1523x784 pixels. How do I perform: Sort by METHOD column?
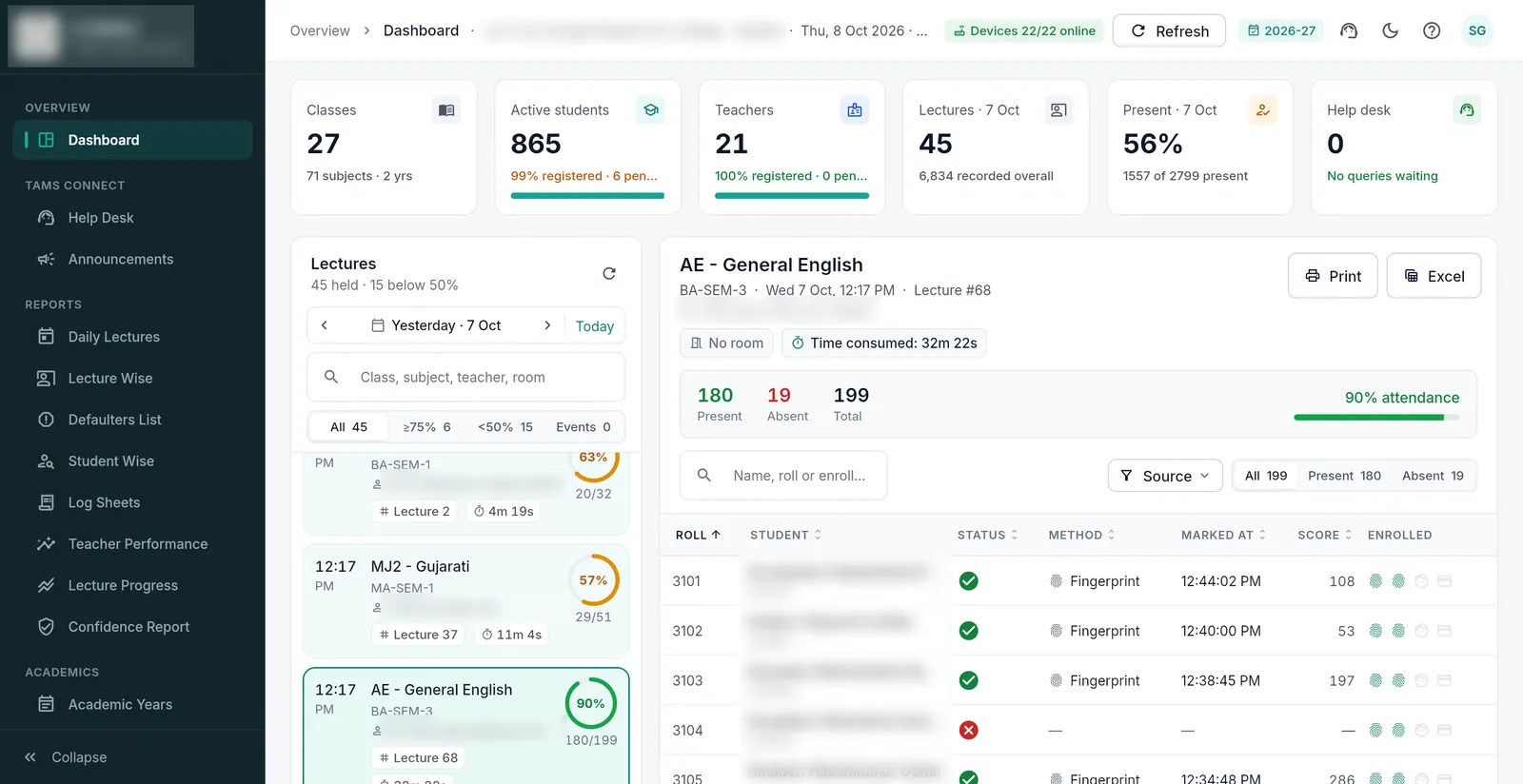pos(1082,535)
